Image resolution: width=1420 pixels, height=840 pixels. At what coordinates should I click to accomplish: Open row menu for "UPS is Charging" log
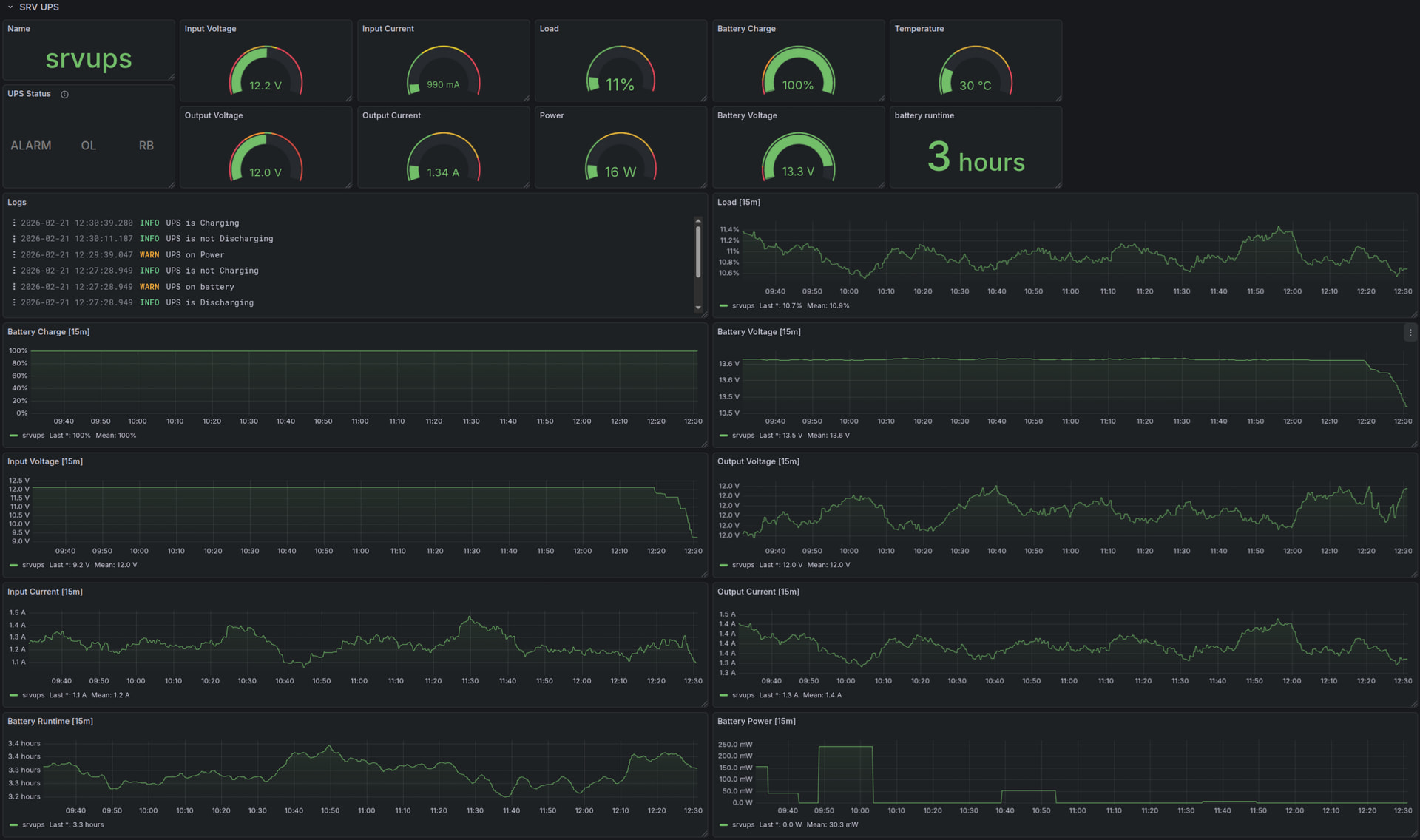pyautogui.click(x=14, y=223)
